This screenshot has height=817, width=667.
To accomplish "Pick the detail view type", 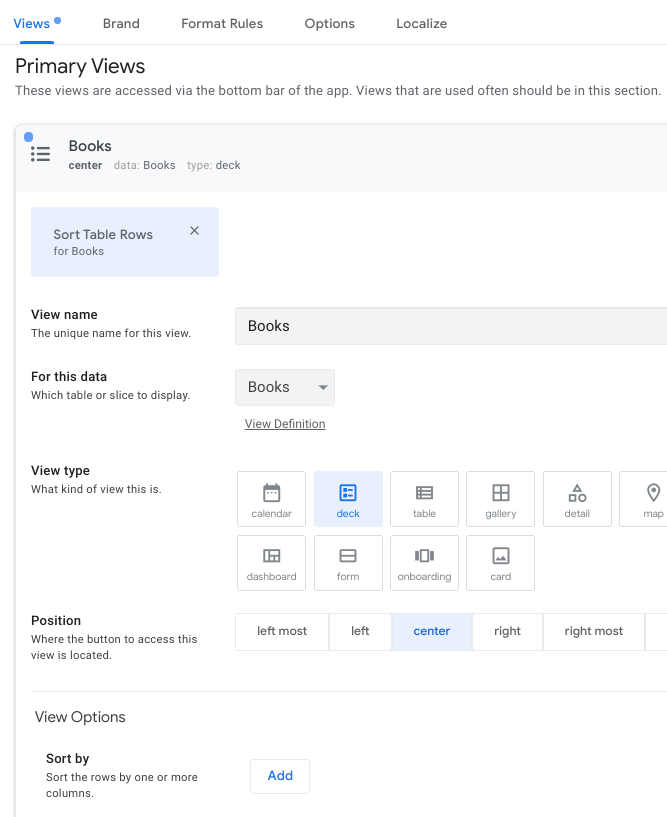I will 577,498.
